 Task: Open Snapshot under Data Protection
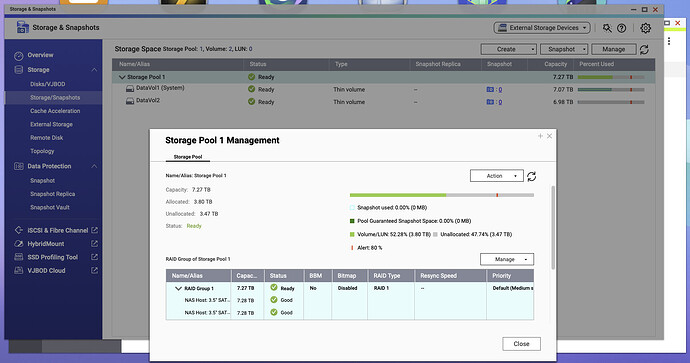[42, 180]
